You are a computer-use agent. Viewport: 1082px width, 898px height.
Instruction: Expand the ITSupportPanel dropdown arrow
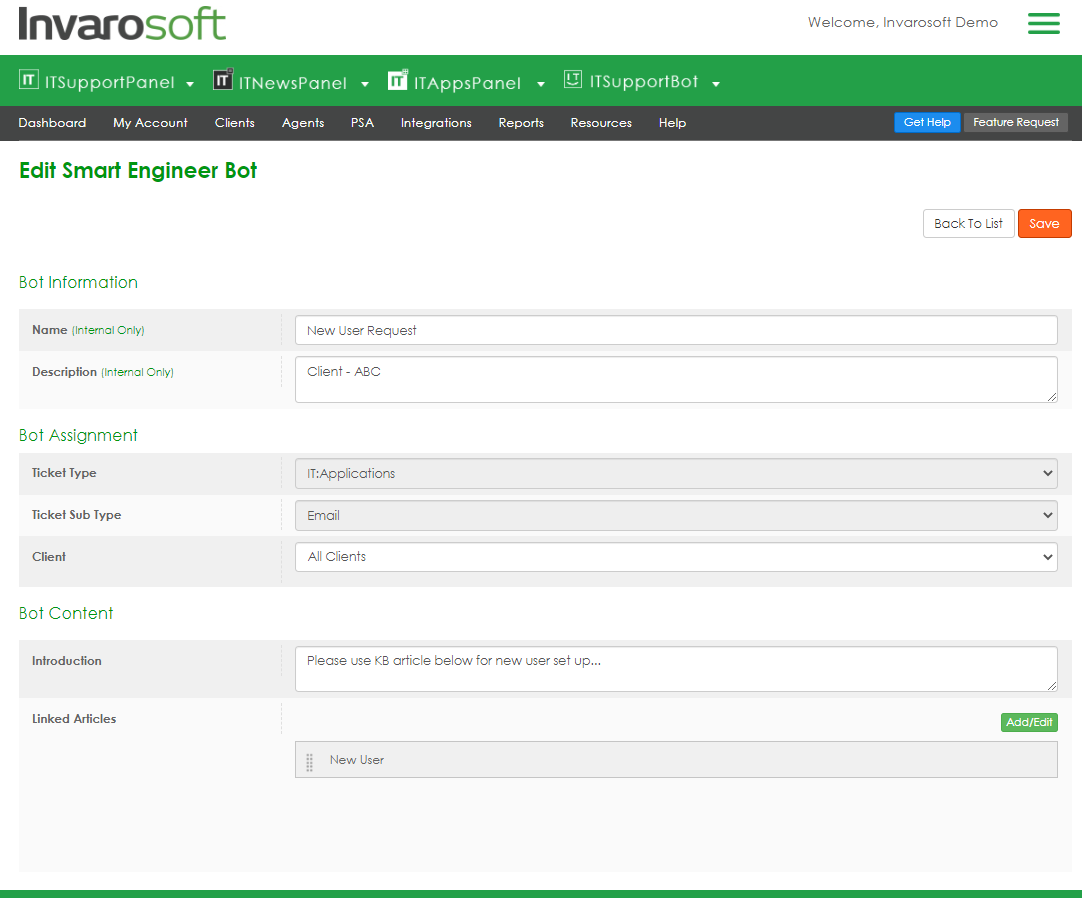pos(190,84)
